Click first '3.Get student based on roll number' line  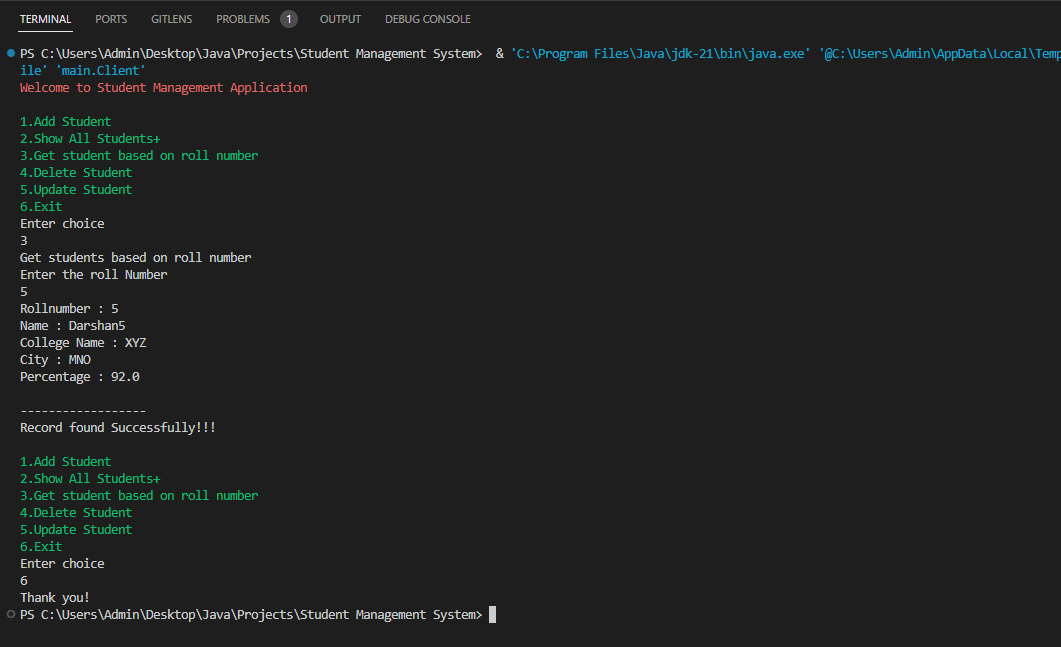click(x=139, y=155)
